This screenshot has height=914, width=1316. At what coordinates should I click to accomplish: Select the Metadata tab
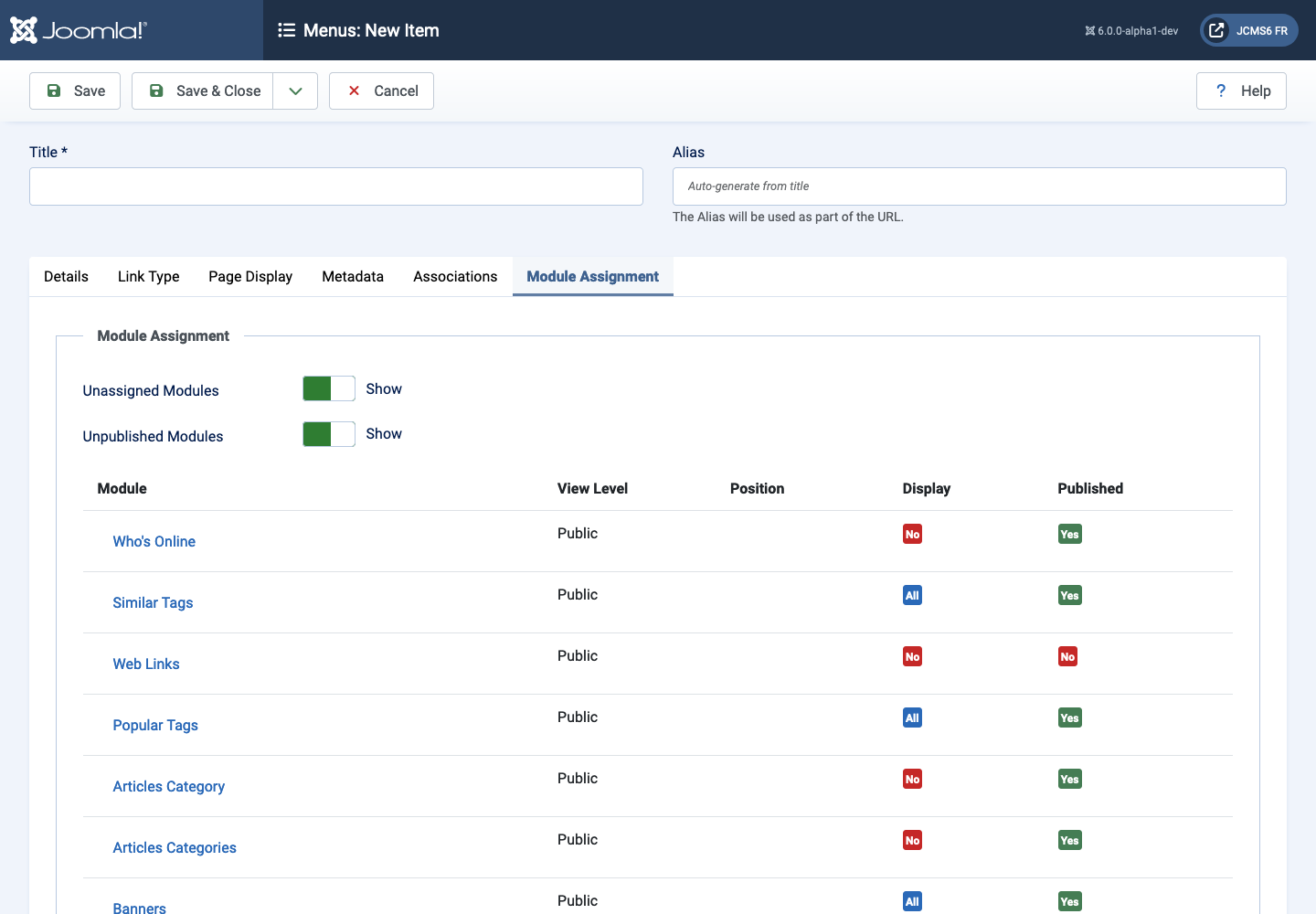(353, 277)
